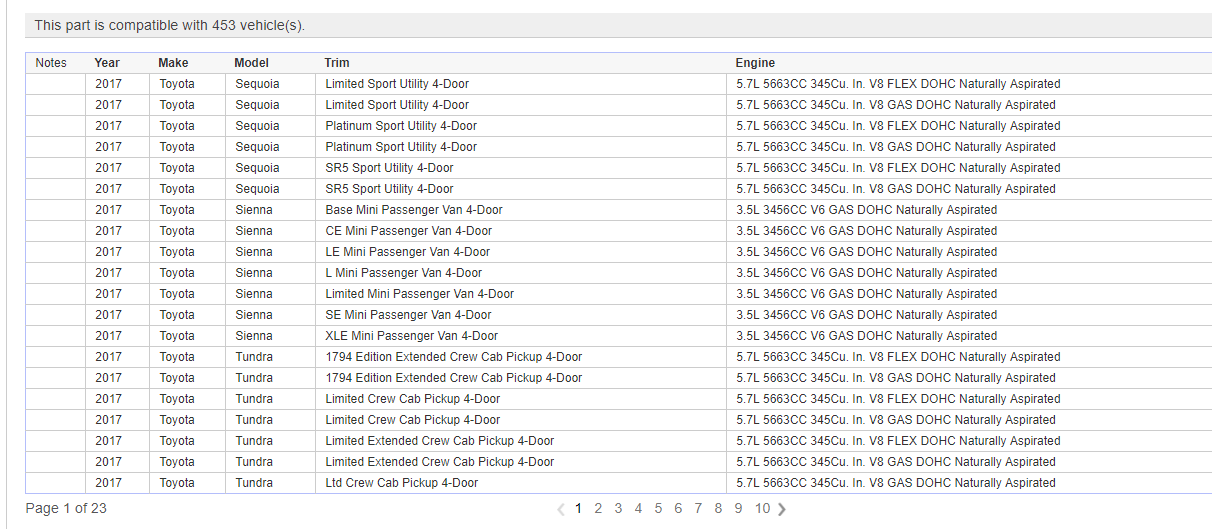Screen dimensions: 1212x529
Task: Open page 7 in the pager
Action: pos(698,508)
